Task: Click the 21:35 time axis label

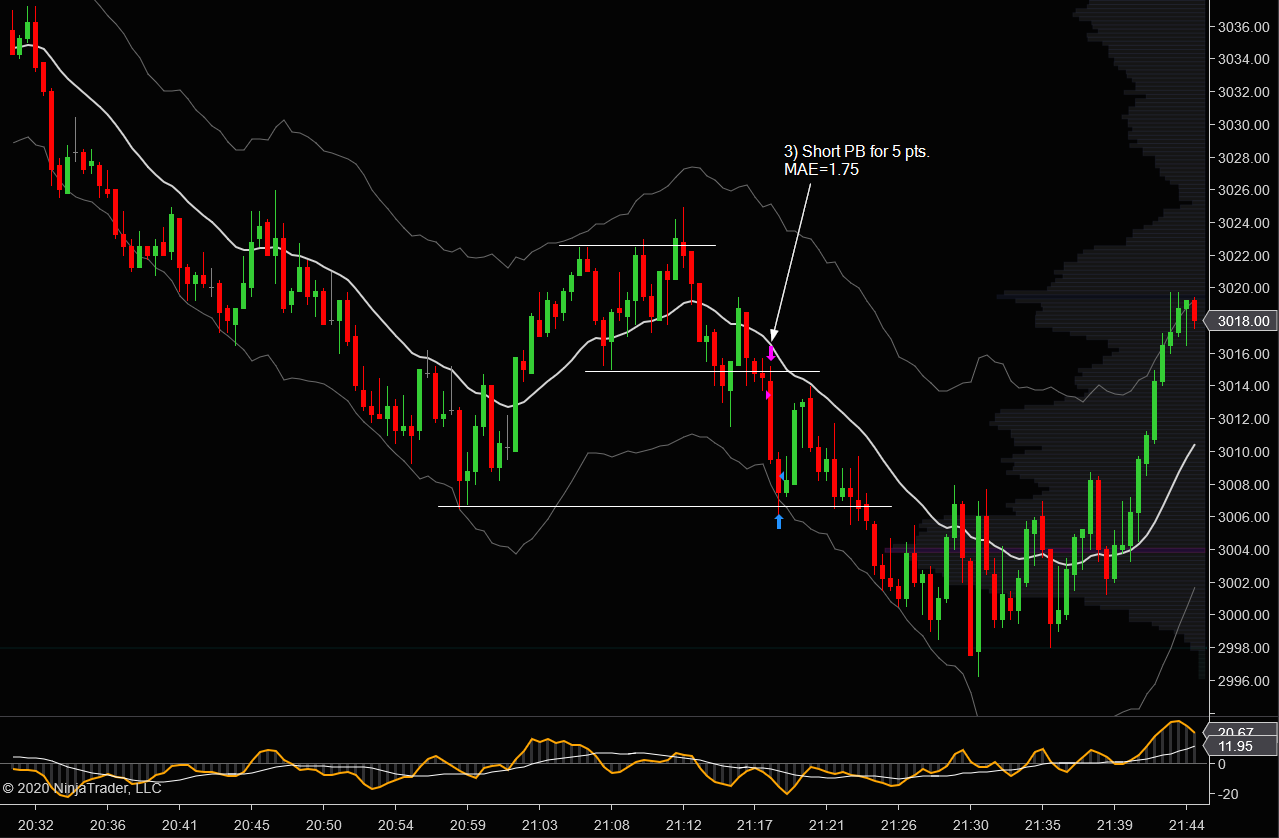Action: [x=1041, y=825]
